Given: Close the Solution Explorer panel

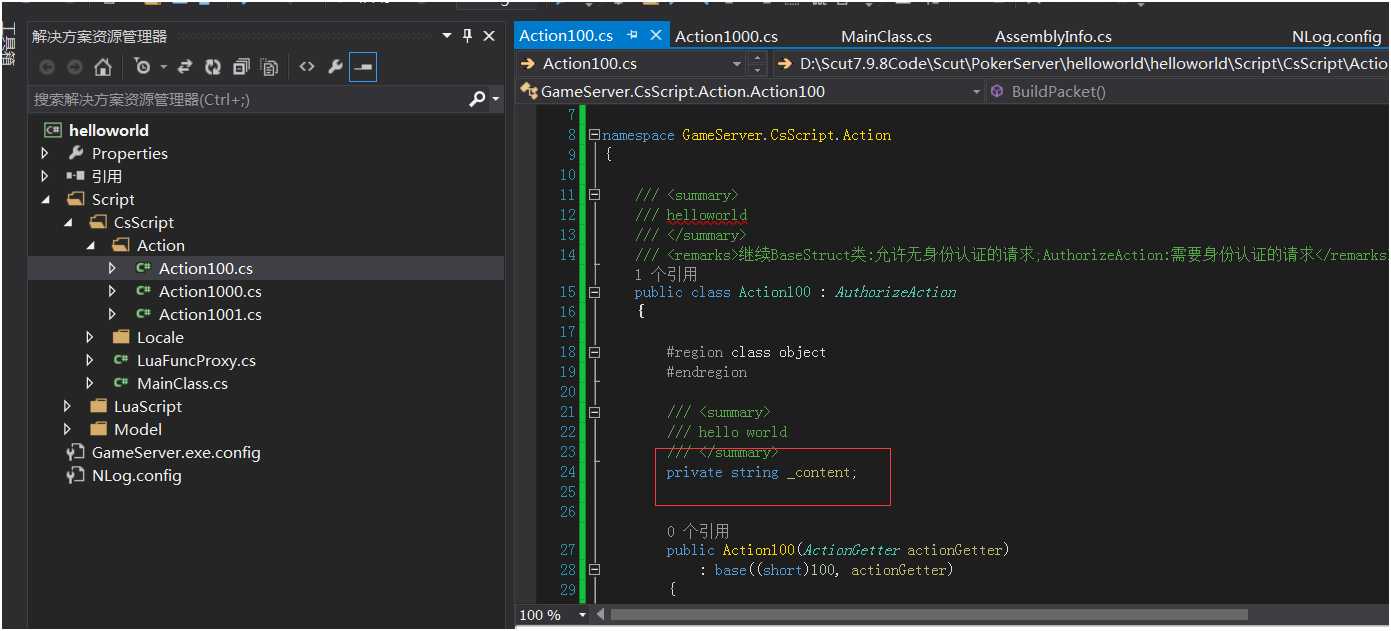Looking at the screenshot, I should tap(489, 36).
